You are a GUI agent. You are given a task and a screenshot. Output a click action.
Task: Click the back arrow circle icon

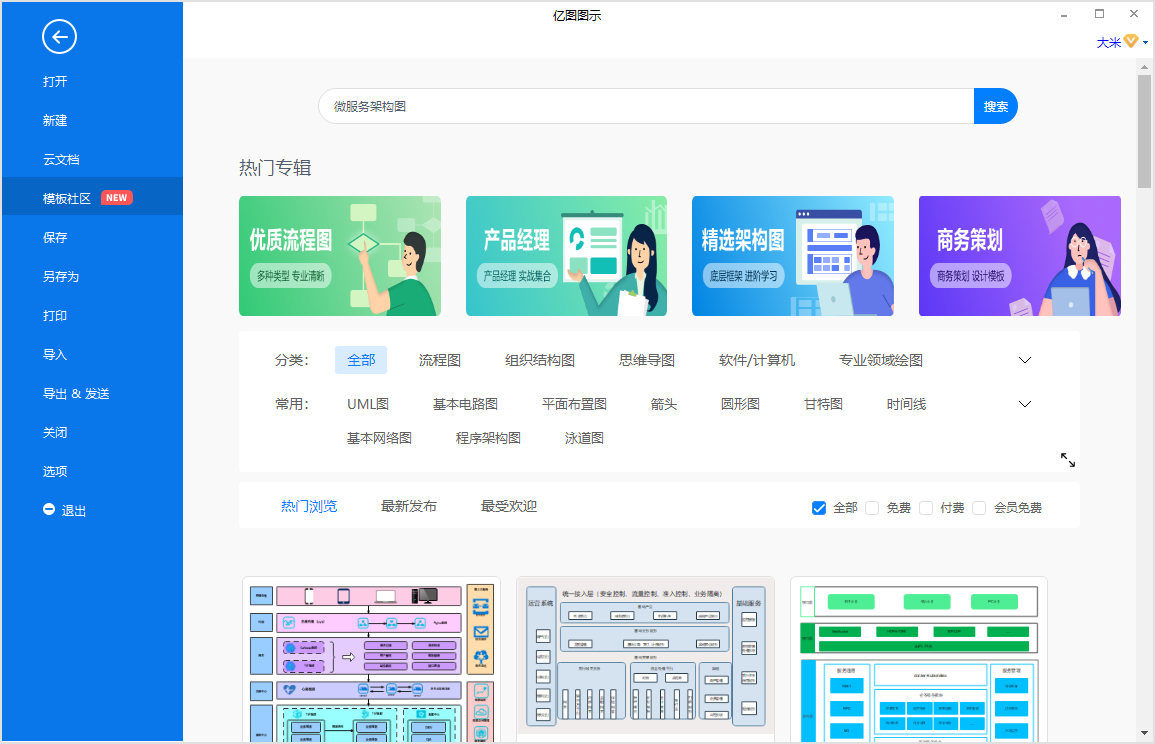click(x=59, y=37)
